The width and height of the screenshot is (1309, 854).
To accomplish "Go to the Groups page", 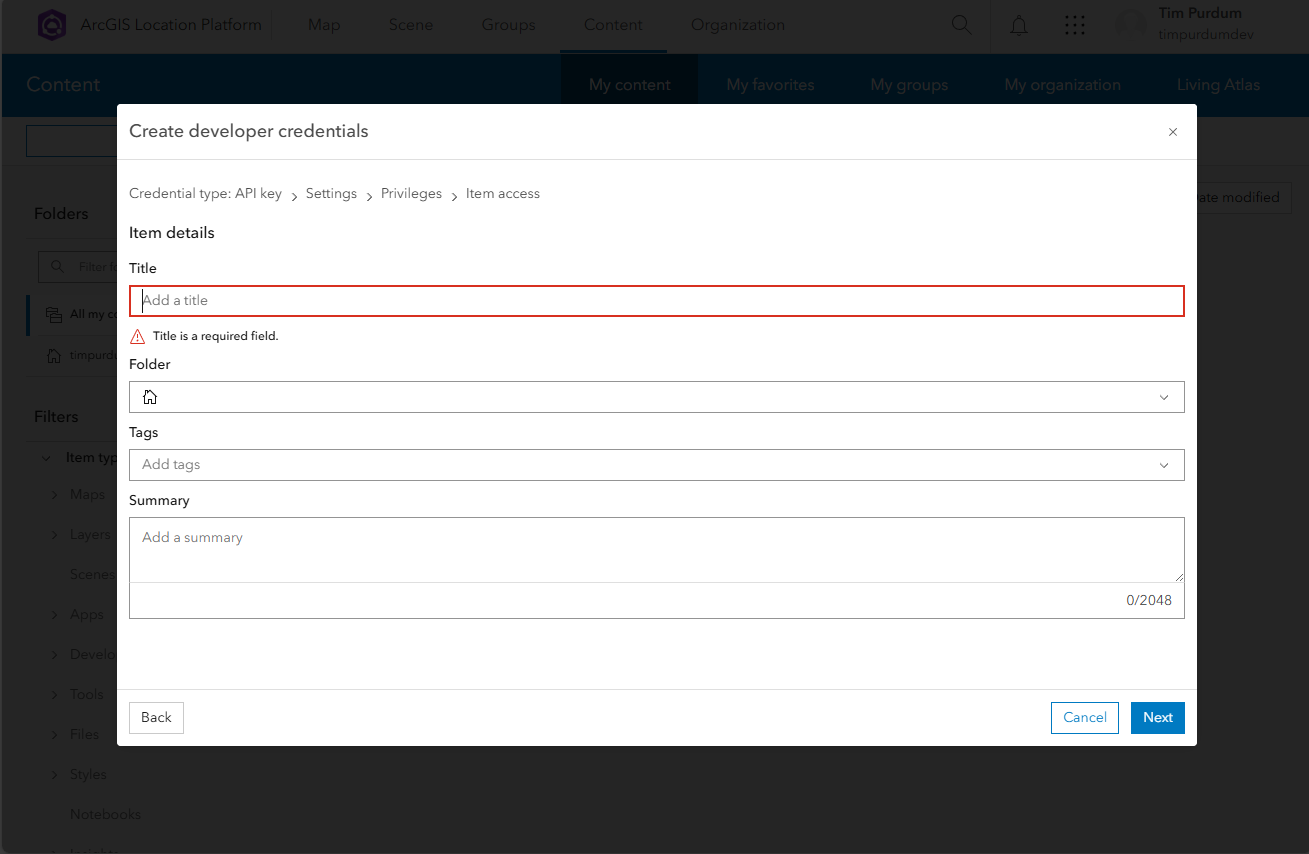I will click(x=508, y=25).
